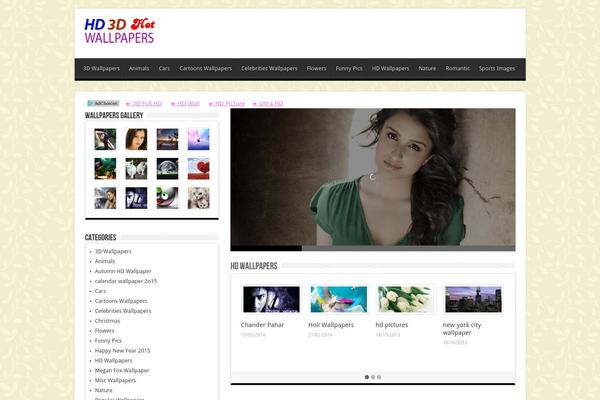The width and height of the screenshot is (600, 400).
Task: Open Nature in the top navigation bar
Action: tap(427, 69)
